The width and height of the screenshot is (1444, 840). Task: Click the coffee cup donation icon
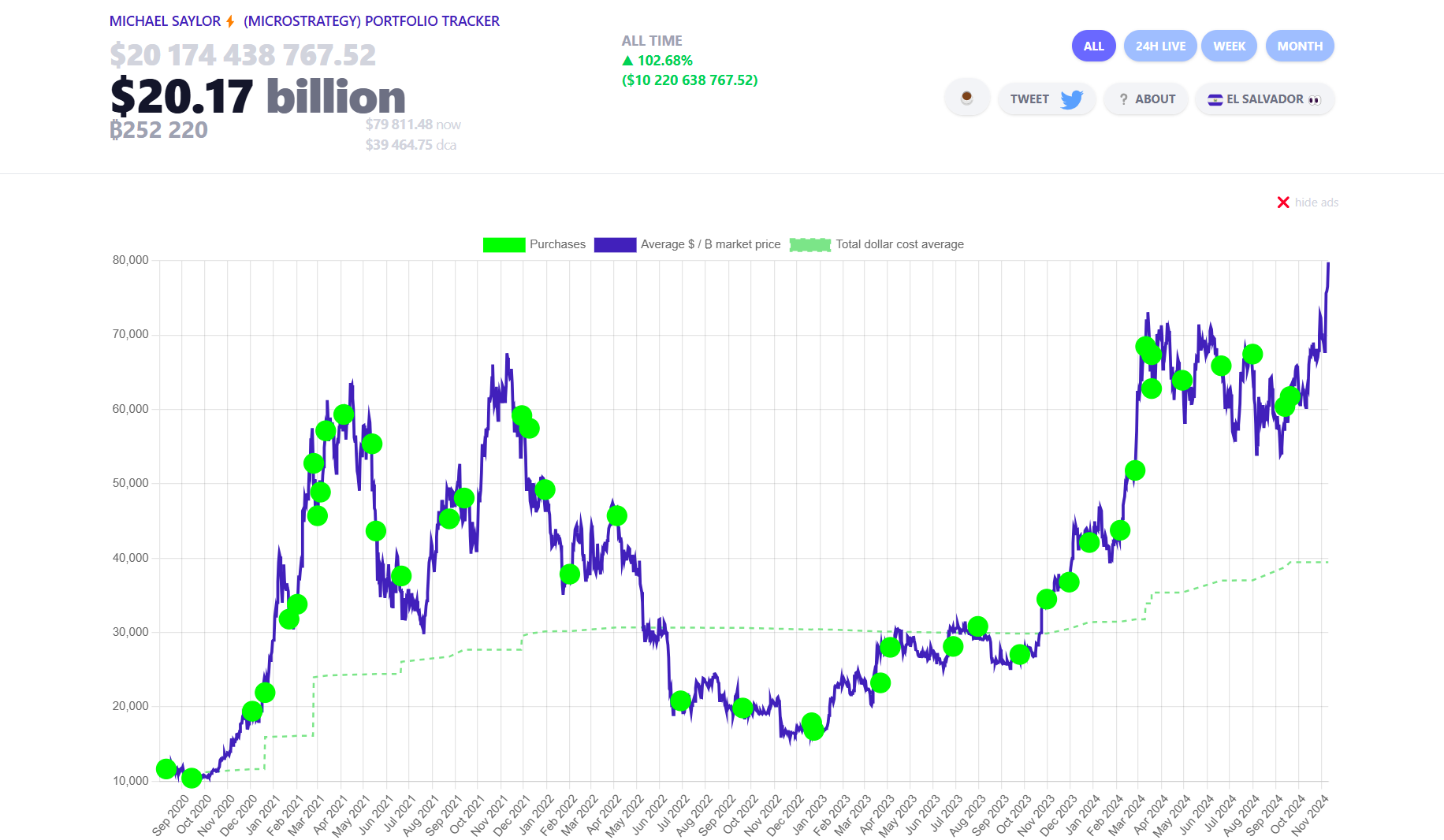(x=967, y=97)
